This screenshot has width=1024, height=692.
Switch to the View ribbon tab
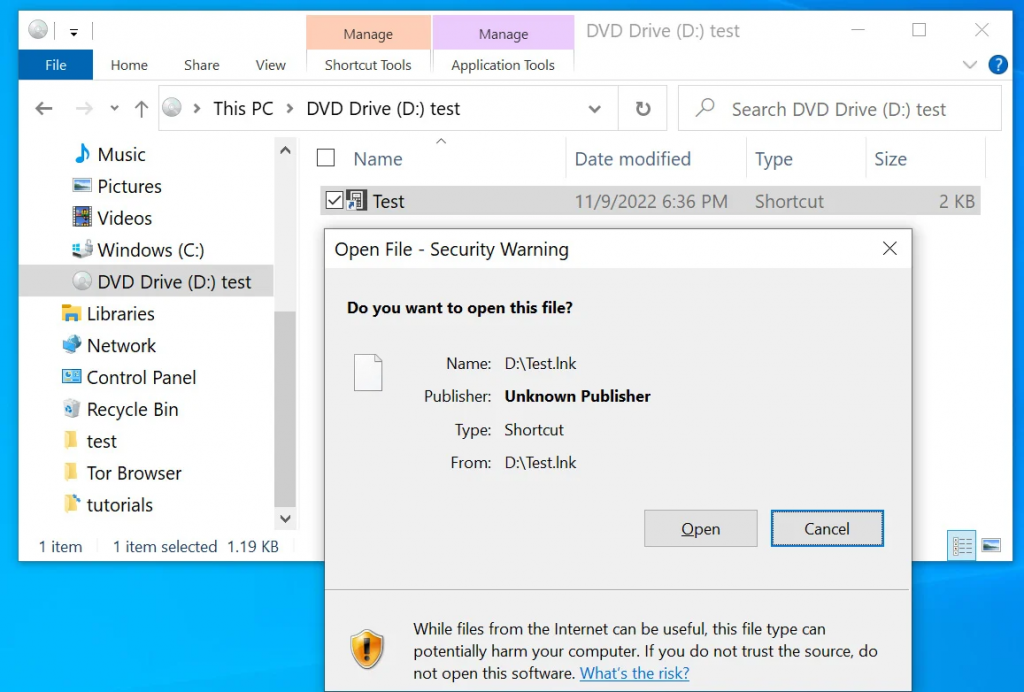click(270, 65)
